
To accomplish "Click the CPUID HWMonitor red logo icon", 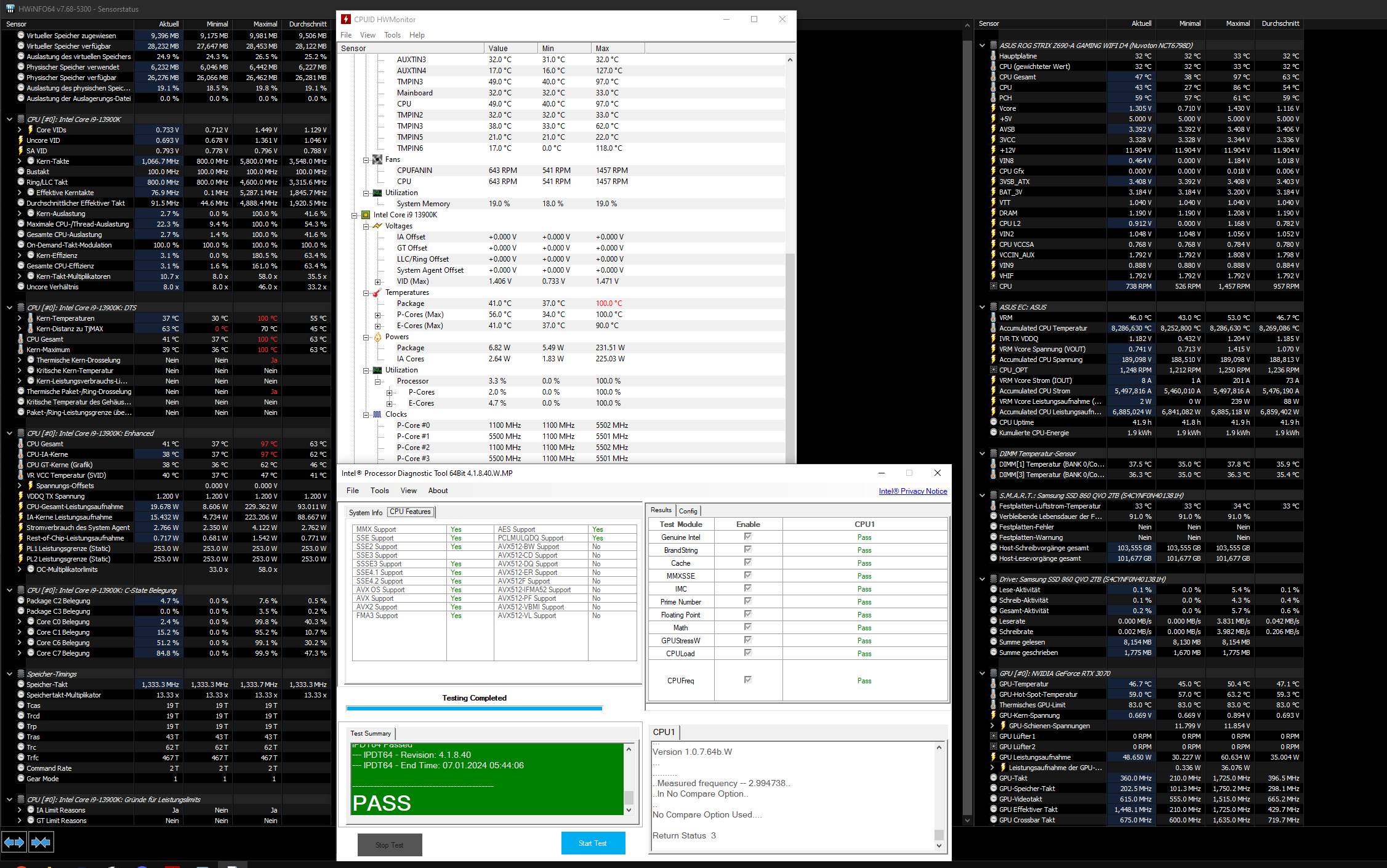I will 346,19.
